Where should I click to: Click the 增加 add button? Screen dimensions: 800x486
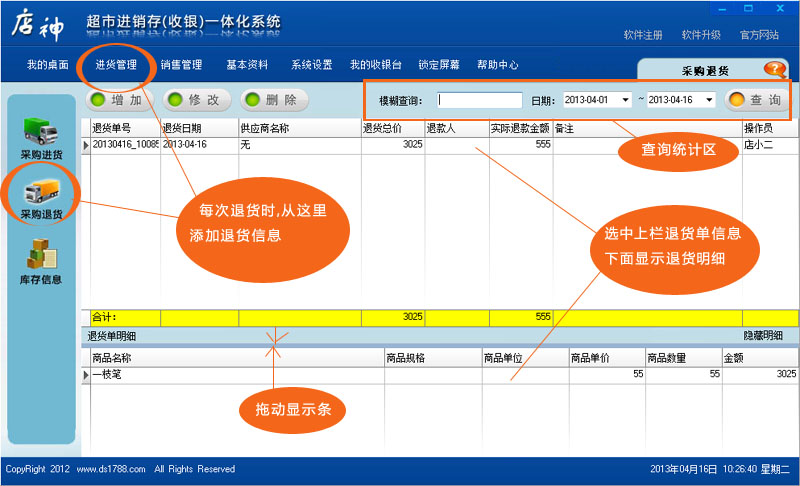click(x=119, y=100)
